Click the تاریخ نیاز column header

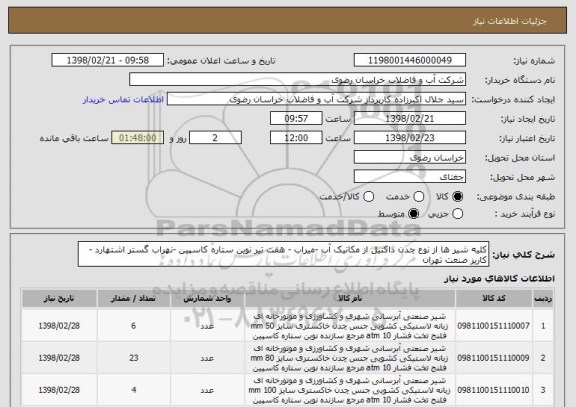tap(59, 298)
